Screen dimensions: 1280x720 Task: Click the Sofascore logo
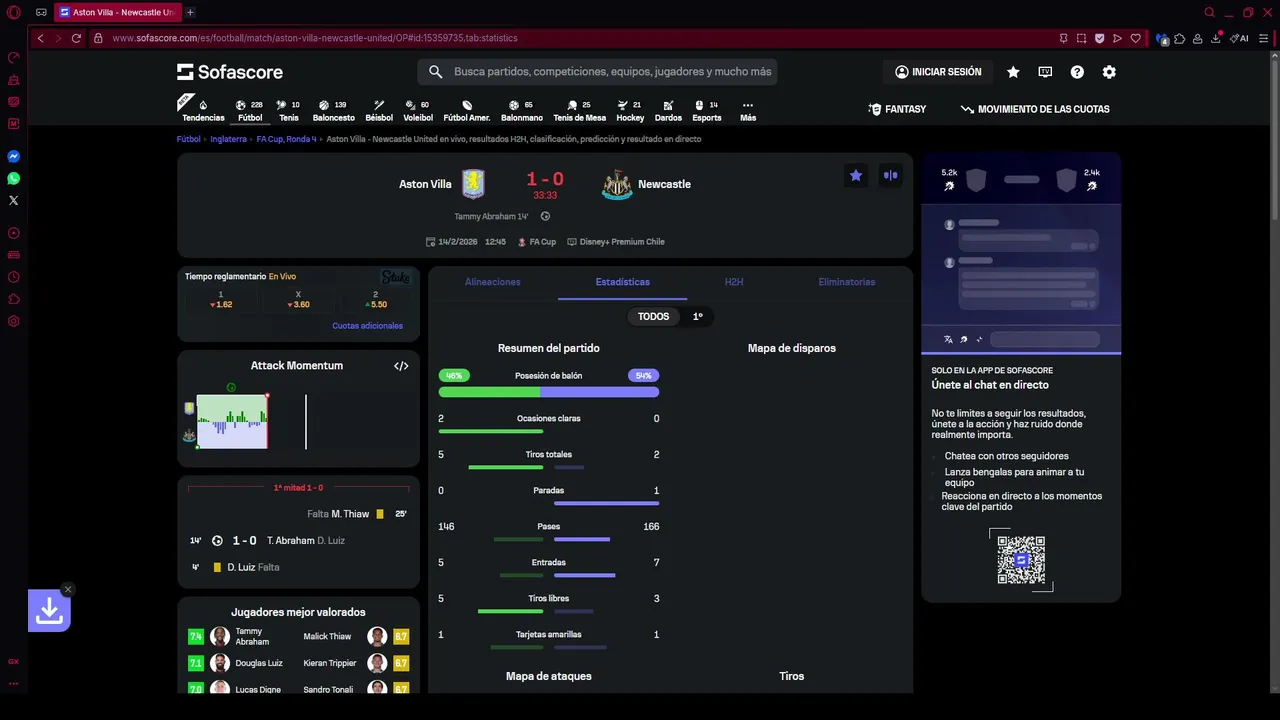[230, 72]
